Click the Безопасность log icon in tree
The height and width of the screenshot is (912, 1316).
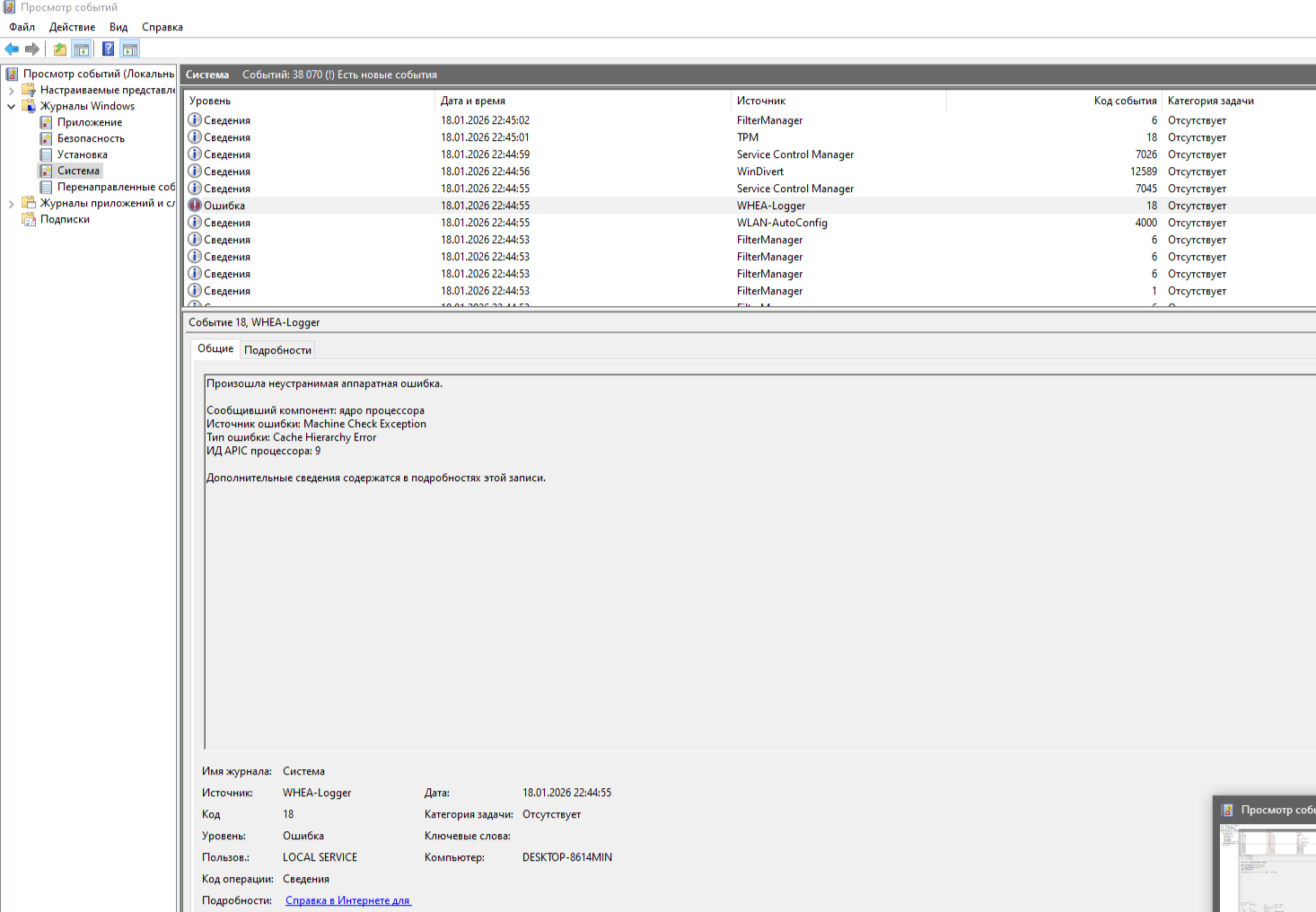46,138
